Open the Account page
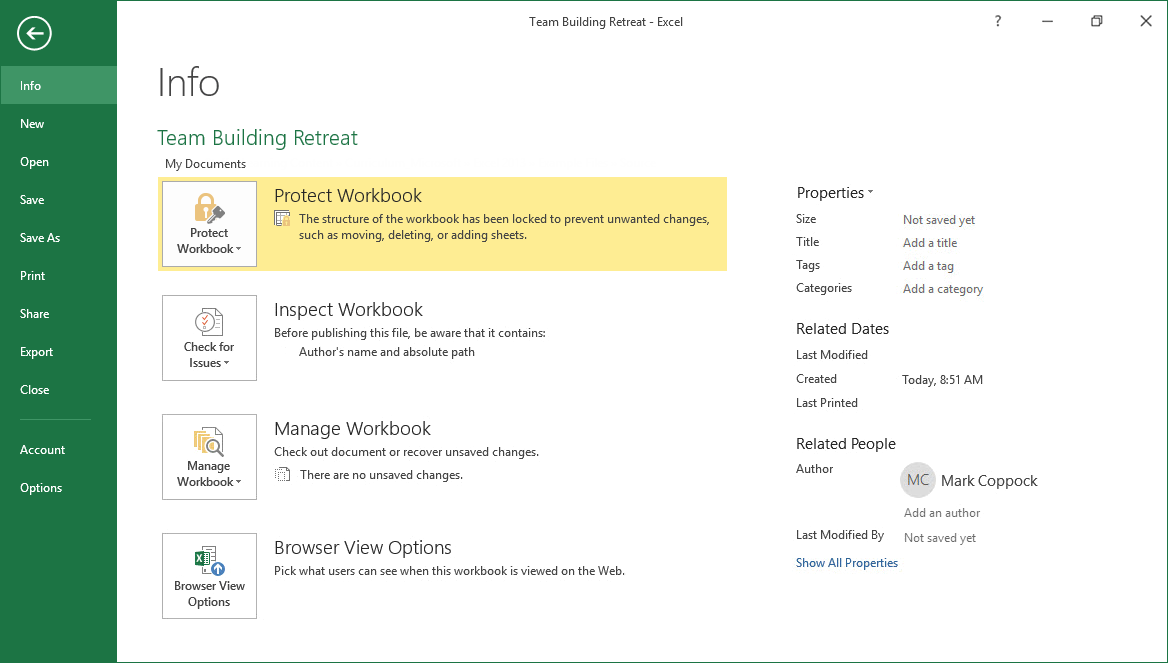Viewport: 1168px width, 663px height. coord(43,450)
